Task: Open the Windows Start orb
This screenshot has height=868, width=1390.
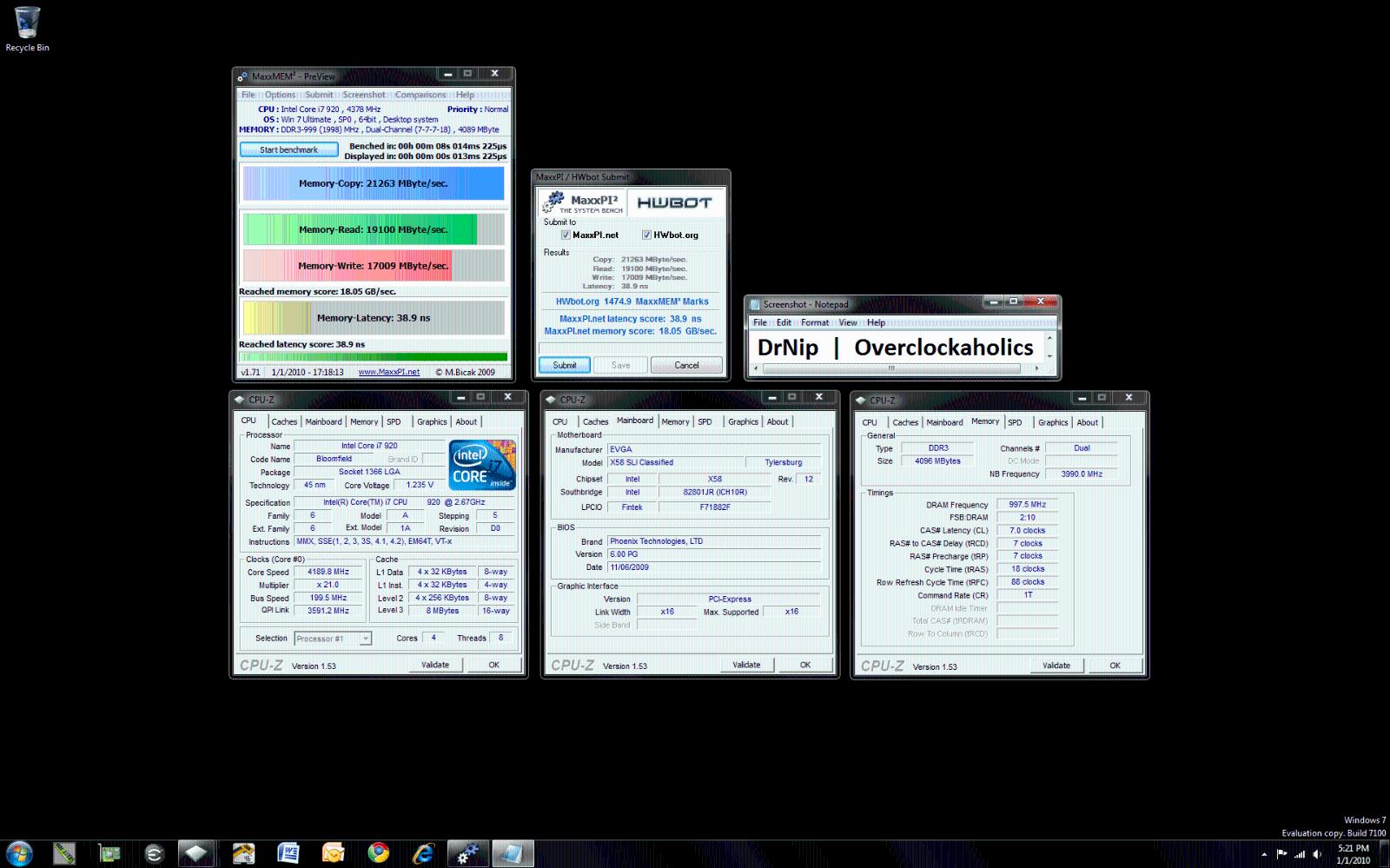Action: coord(19,853)
